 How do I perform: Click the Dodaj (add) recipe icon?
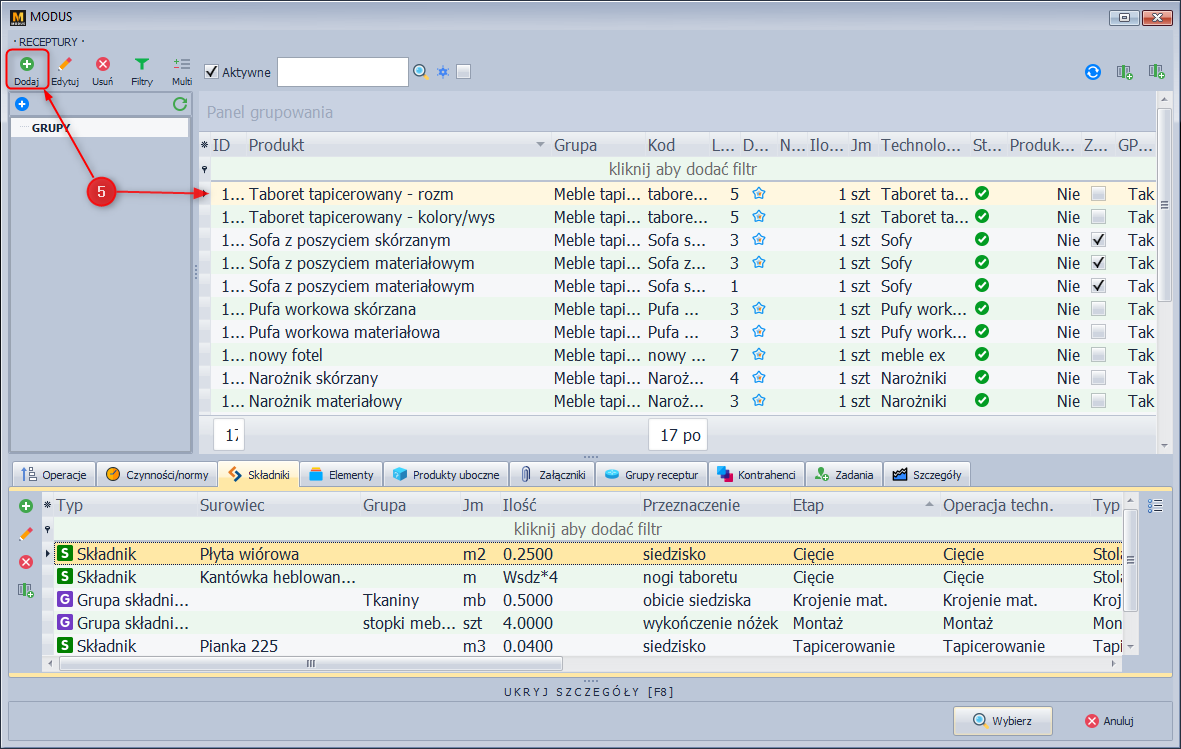(x=27, y=65)
